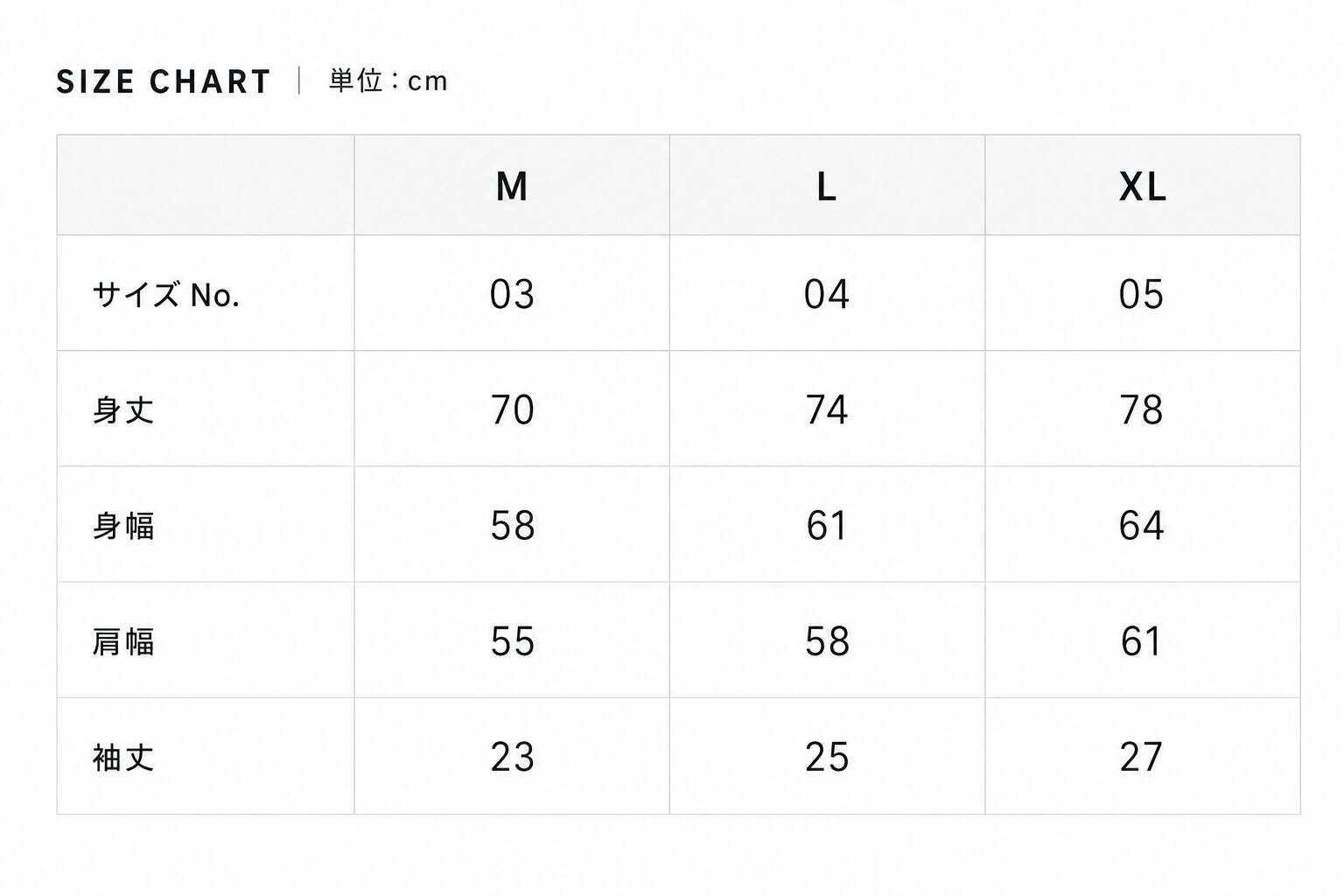Click the 身幅 row label
The image size is (1344, 896).
tap(123, 525)
